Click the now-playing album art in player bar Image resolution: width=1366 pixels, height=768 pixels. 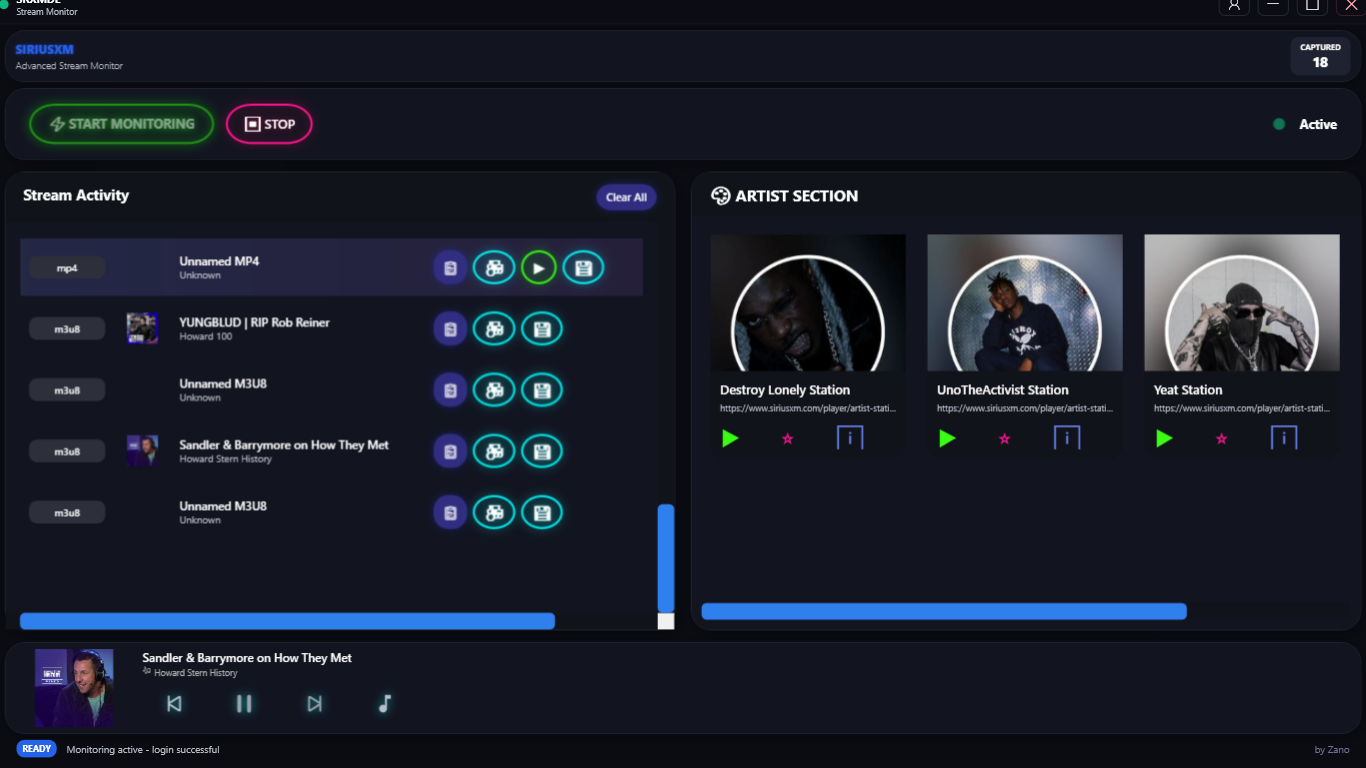pyautogui.click(x=74, y=689)
